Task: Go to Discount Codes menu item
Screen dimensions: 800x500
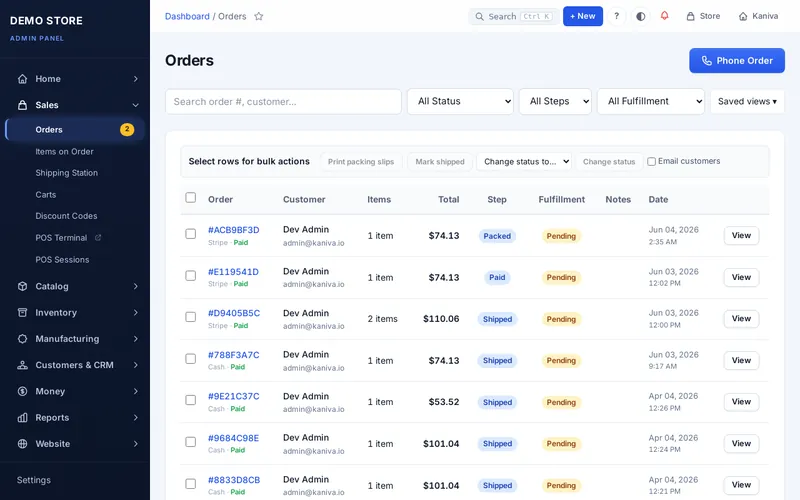Action: point(66,216)
